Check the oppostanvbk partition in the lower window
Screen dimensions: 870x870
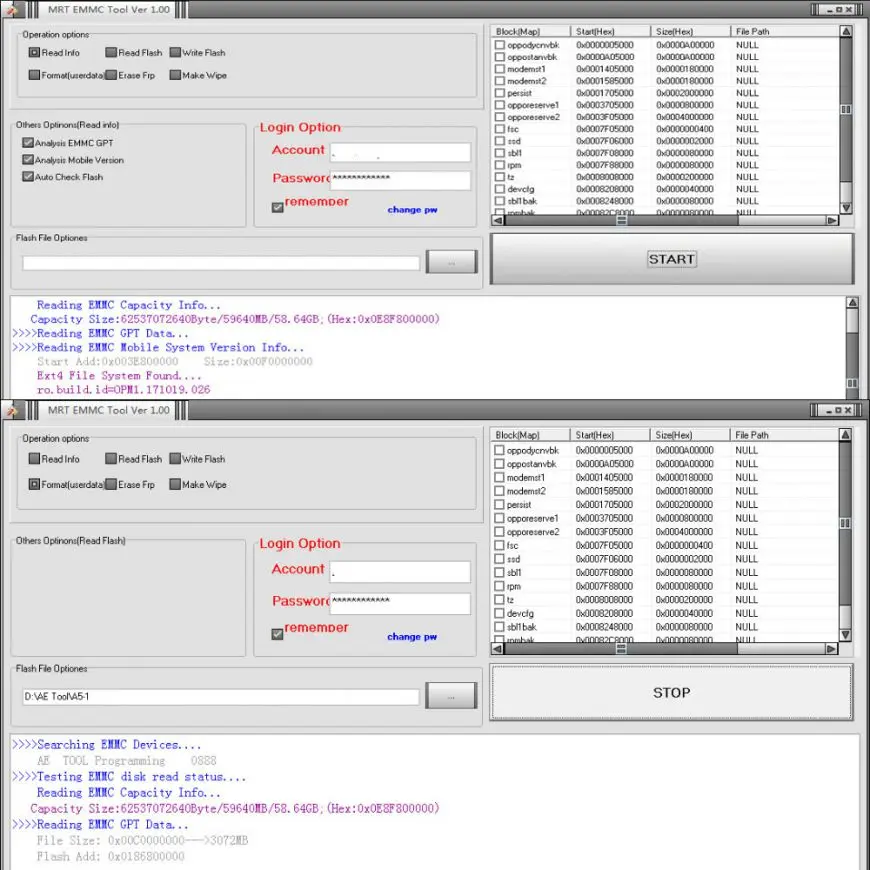[499, 464]
